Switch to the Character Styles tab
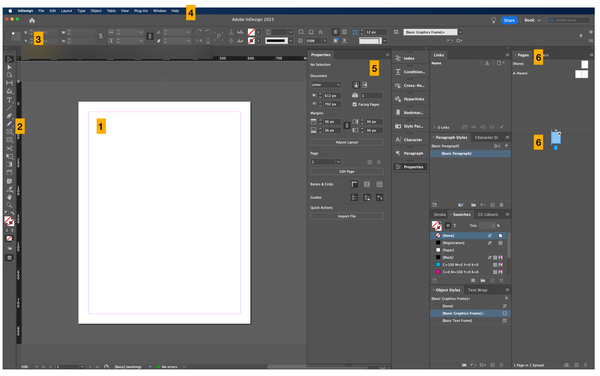600x376 pixels. [486, 137]
